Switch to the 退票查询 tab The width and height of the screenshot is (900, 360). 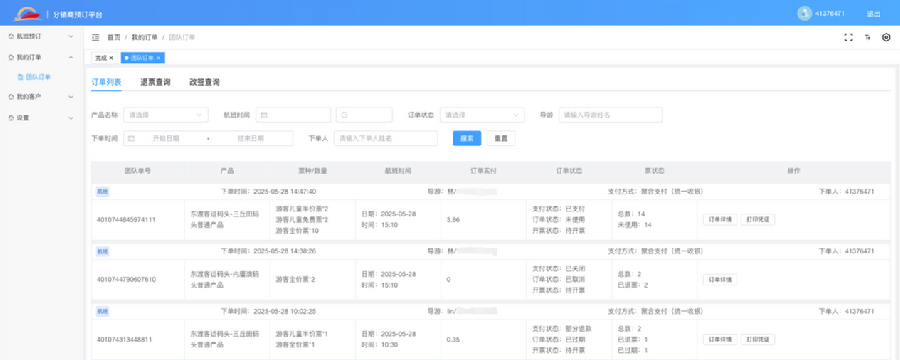(155, 82)
